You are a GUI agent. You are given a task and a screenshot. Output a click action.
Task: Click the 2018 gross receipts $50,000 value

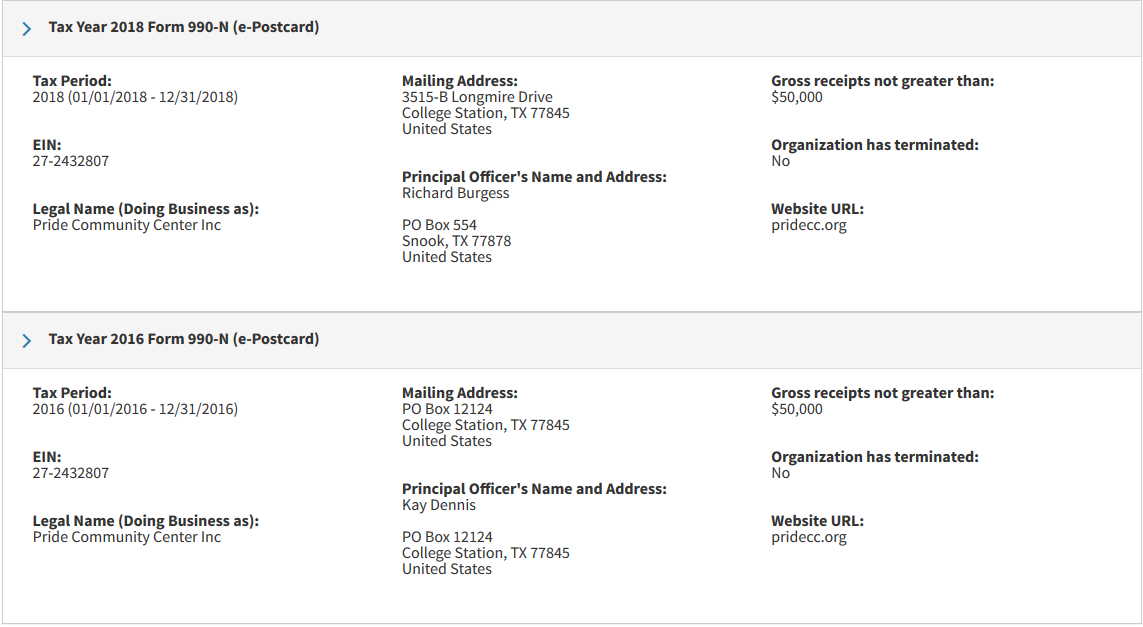(x=797, y=97)
